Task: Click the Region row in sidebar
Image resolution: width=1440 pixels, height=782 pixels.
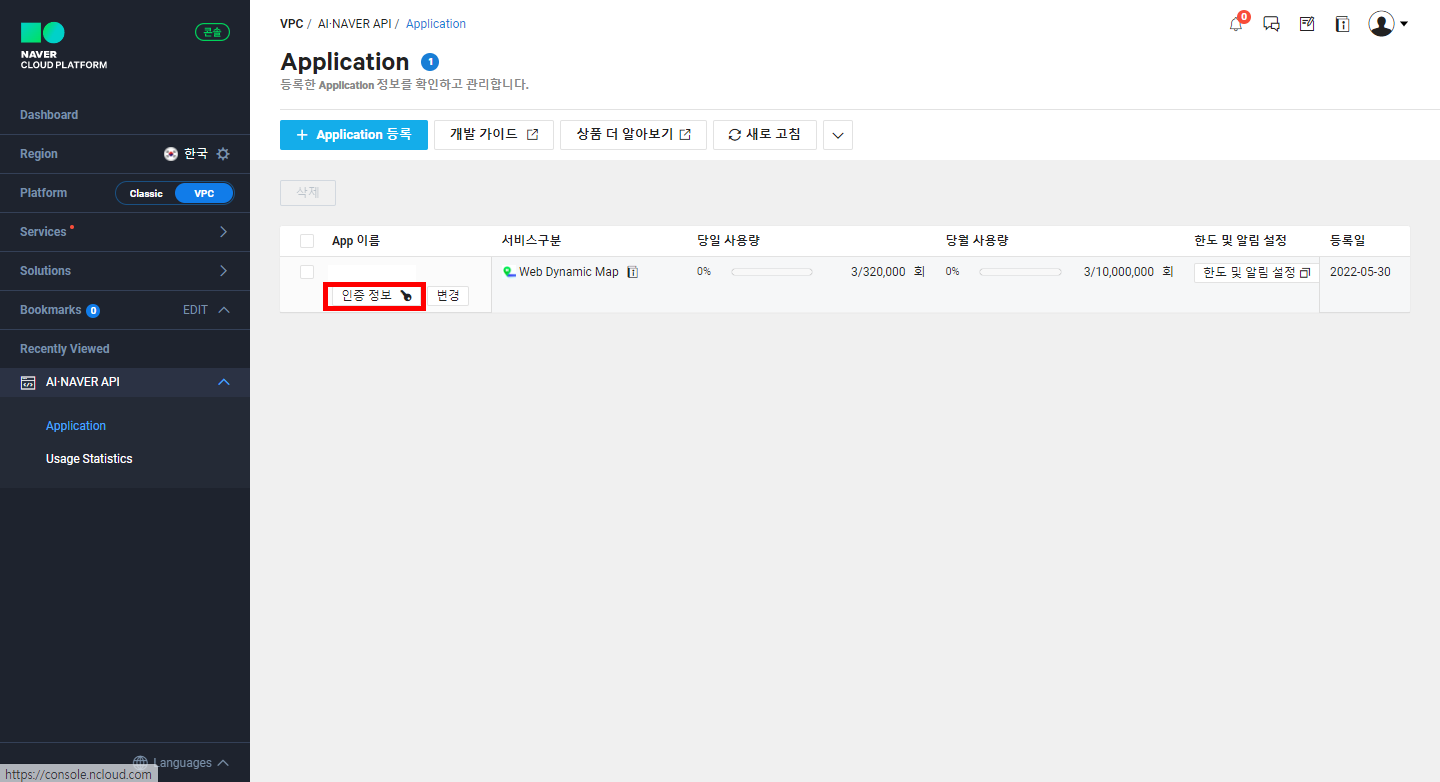Action: pyautogui.click(x=124, y=154)
